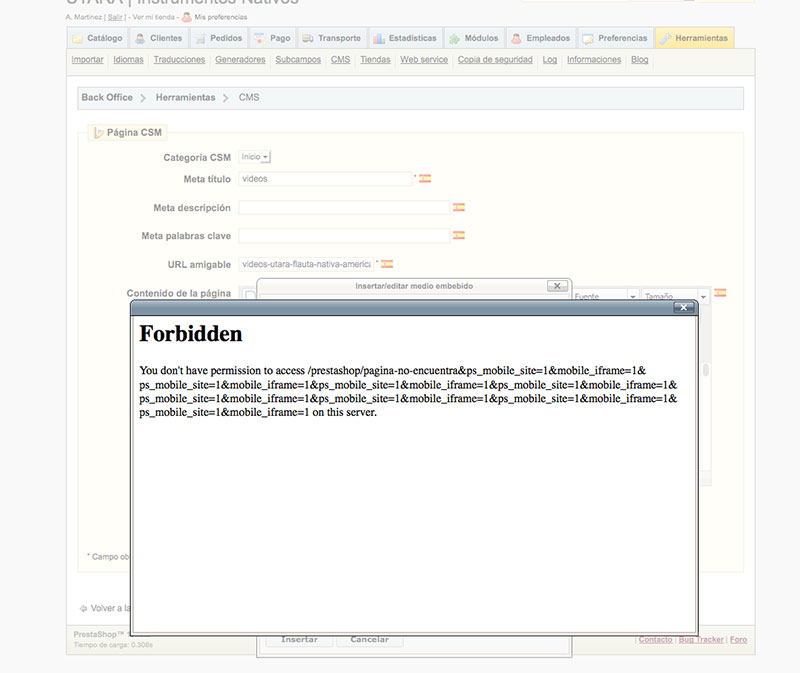This screenshot has height=673, width=800.
Task: Click the Salir logout link
Action: pos(115,17)
